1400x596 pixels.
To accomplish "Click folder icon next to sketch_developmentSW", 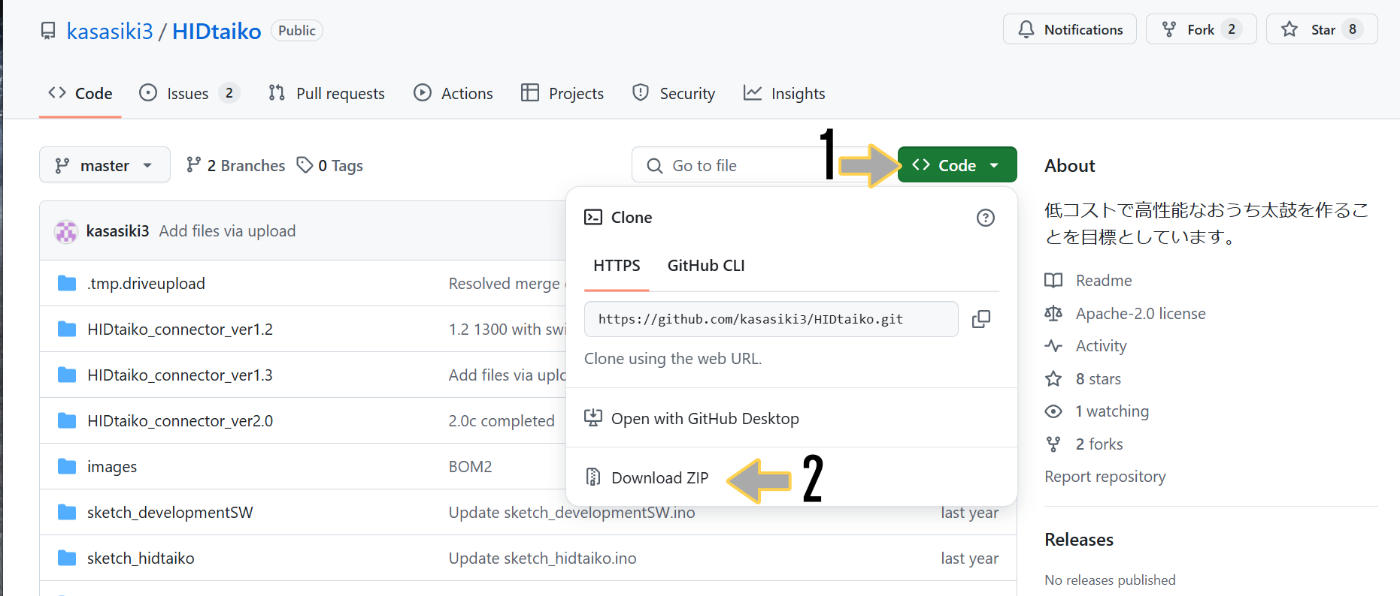I will [x=67, y=513].
